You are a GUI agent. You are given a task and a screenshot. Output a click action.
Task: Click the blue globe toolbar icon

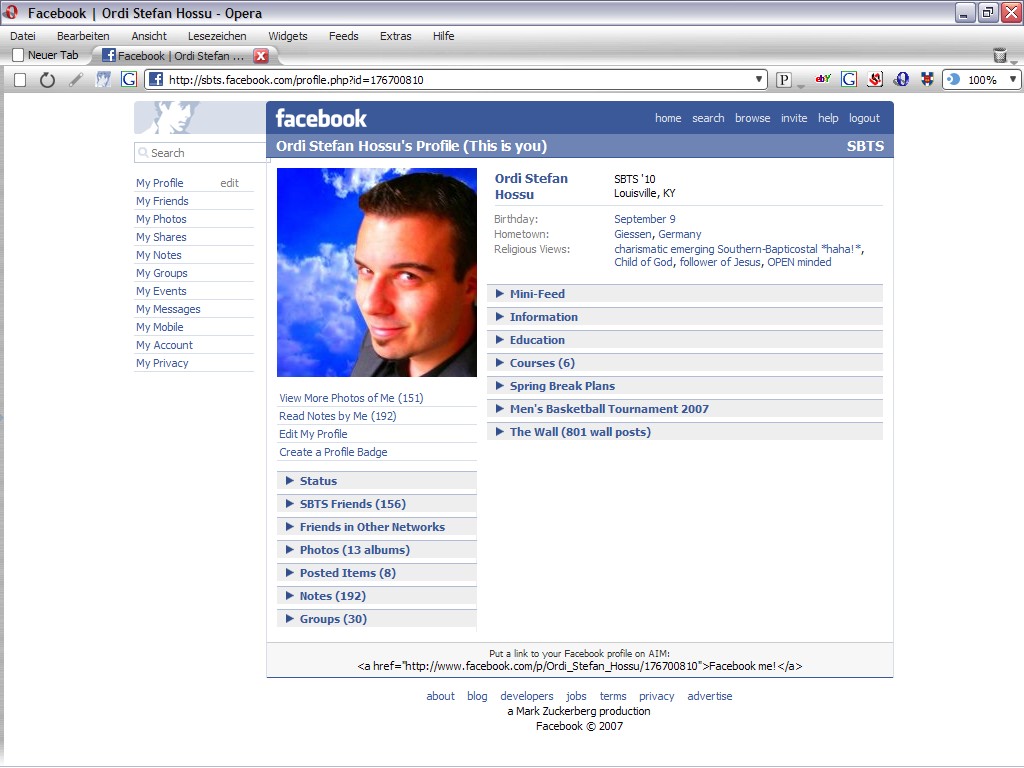coord(902,80)
